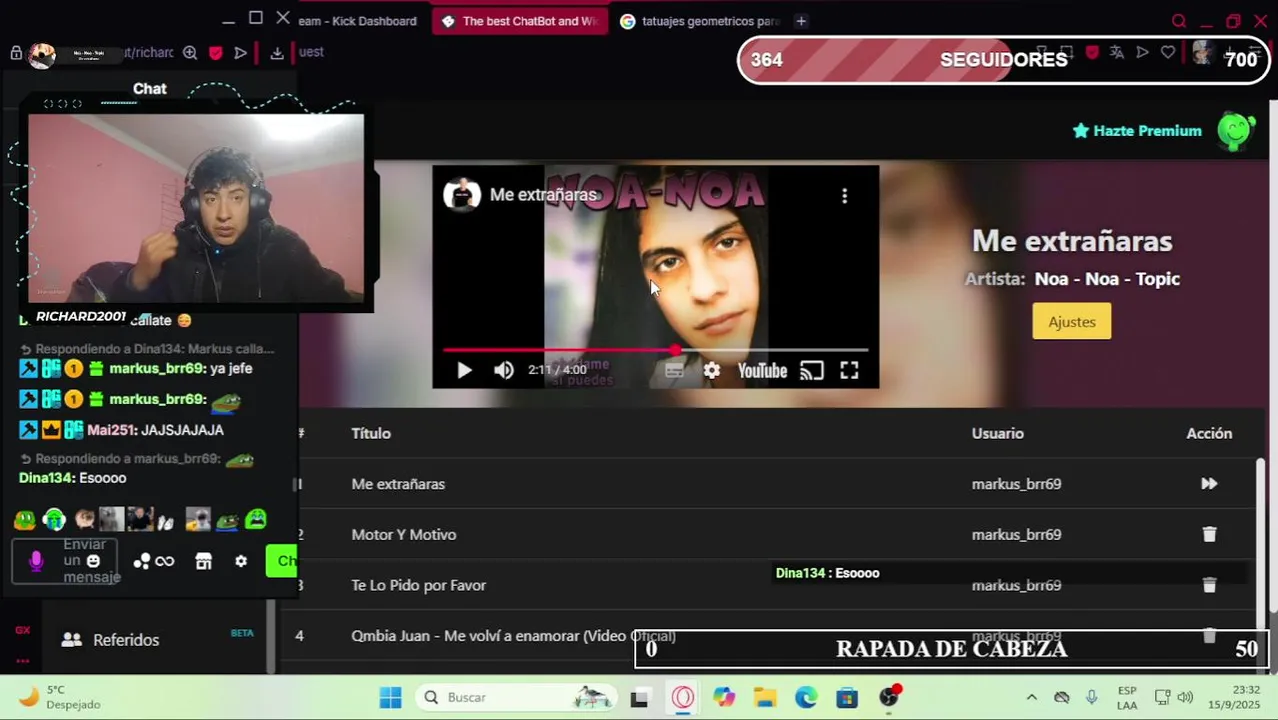This screenshot has width=1278, height=720.
Task: Enter fullscreen in the YouTube player
Action: pos(849,371)
